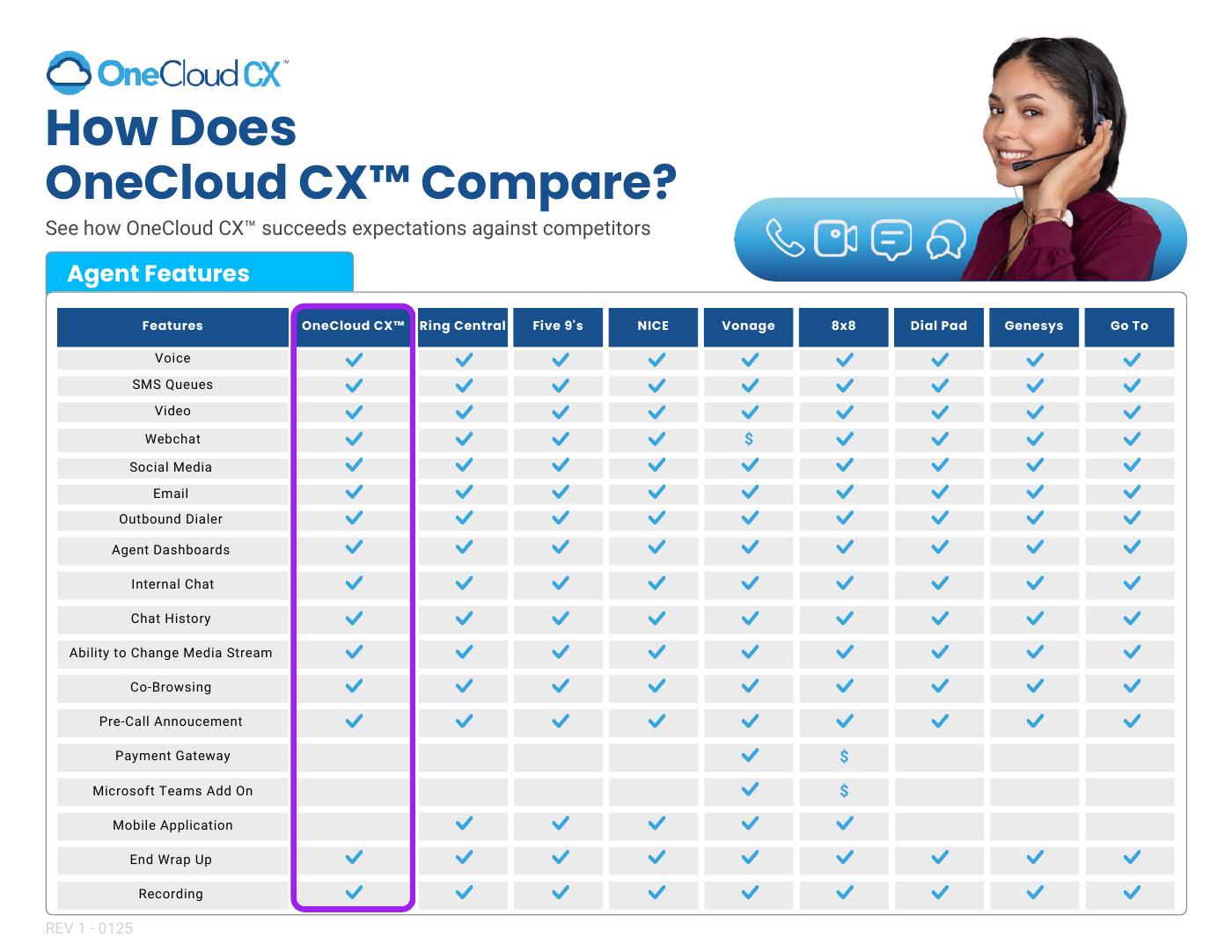Screen dimensions: 1232x952
Task: Click the message bubble icon in banner
Action: click(891, 240)
